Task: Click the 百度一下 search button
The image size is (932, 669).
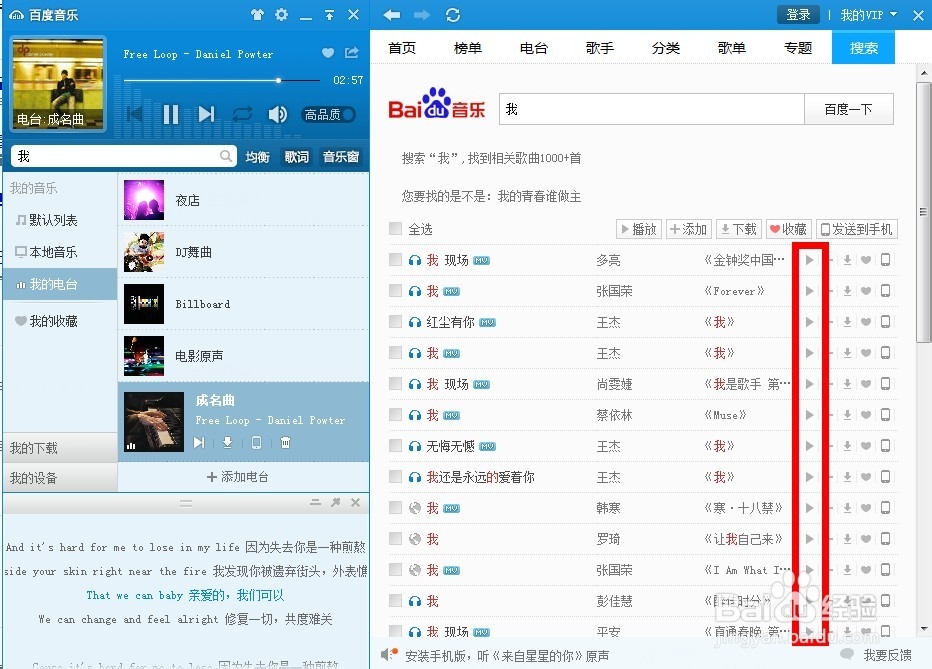Action: [x=849, y=109]
